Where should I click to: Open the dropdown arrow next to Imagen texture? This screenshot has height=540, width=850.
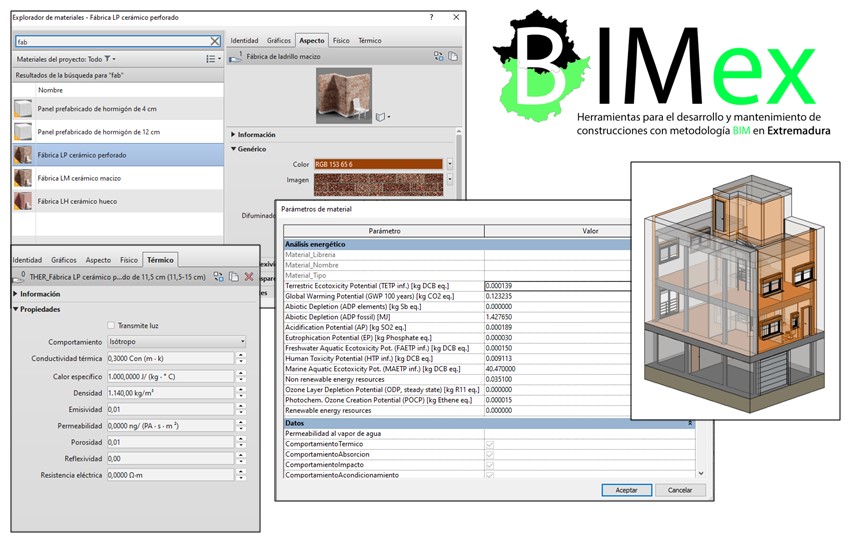pyautogui.click(x=449, y=179)
